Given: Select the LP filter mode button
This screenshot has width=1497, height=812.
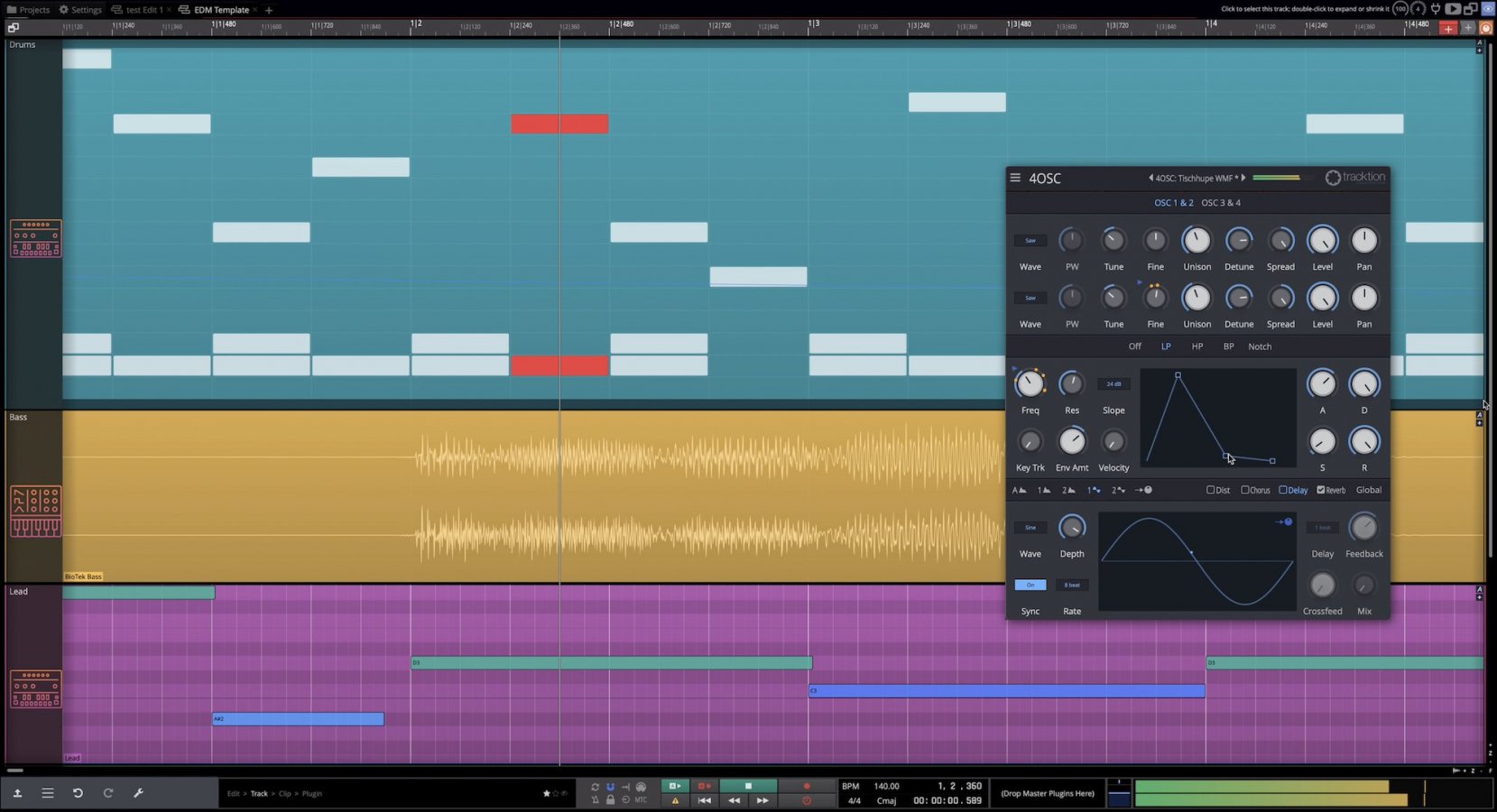Looking at the screenshot, I should point(1166,346).
